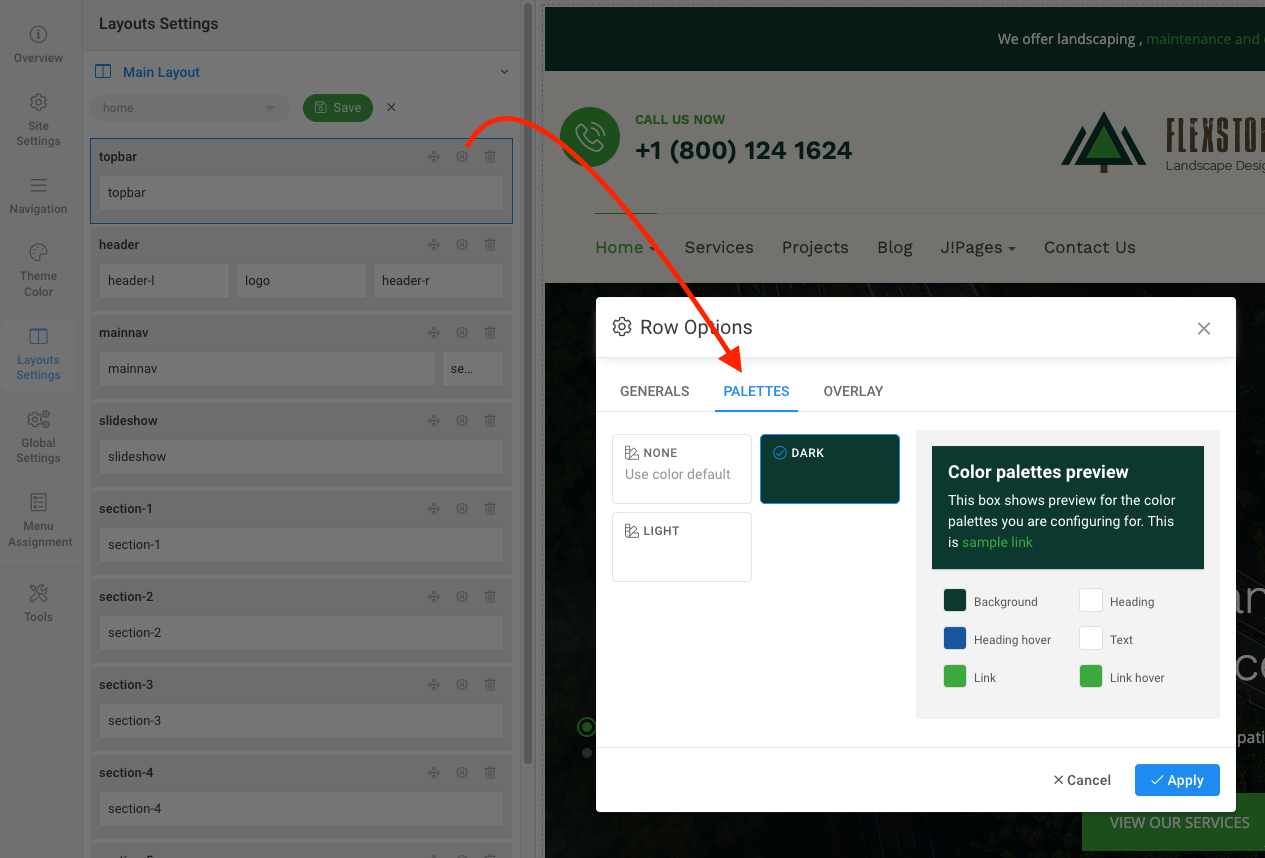Delete the section-1 row with its trash icon
This screenshot has height=858, width=1265.
pos(490,509)
